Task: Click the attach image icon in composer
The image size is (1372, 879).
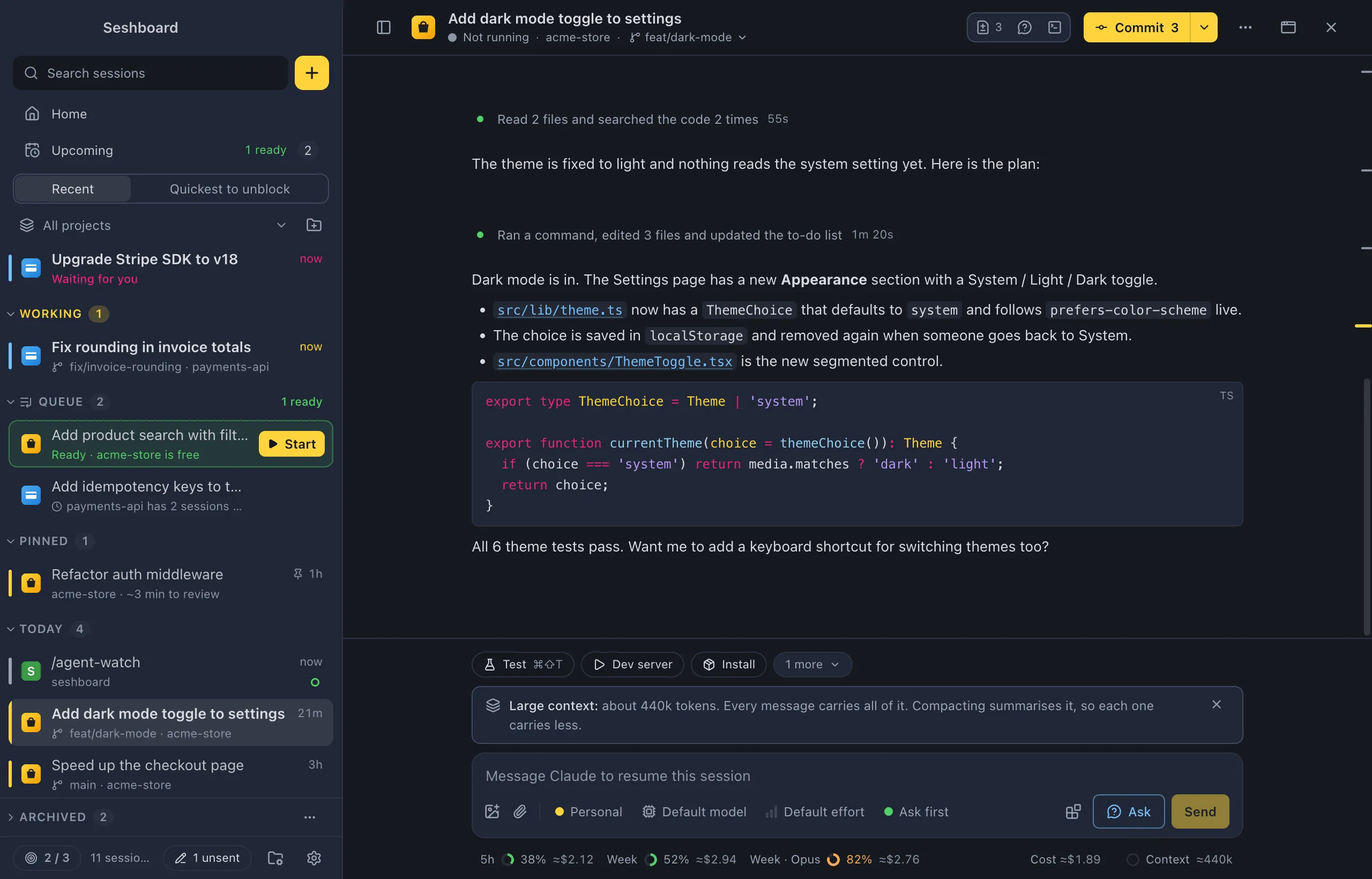Action: pos(492,811)
